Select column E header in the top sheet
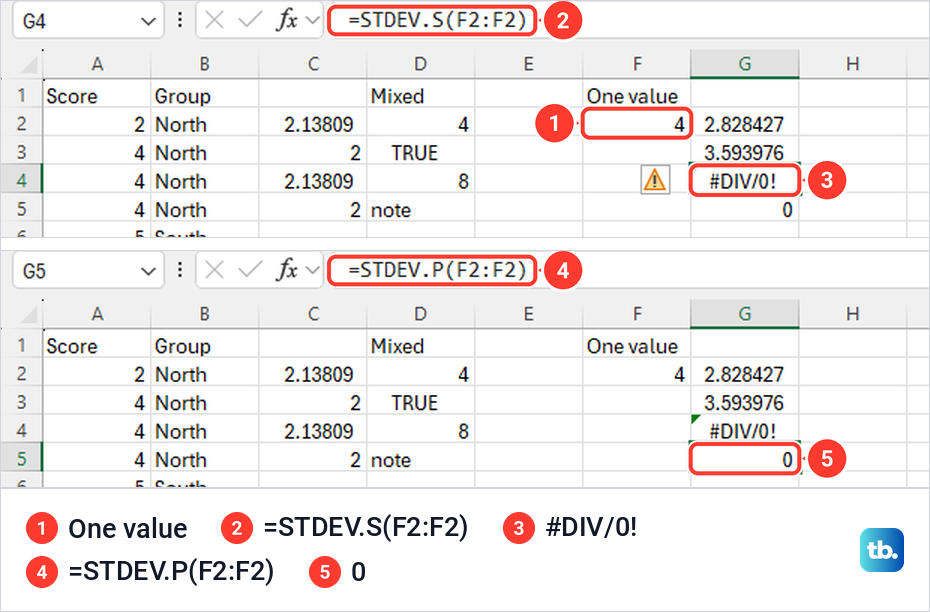Viewport: 930px width, 612px height. (528, 64)
